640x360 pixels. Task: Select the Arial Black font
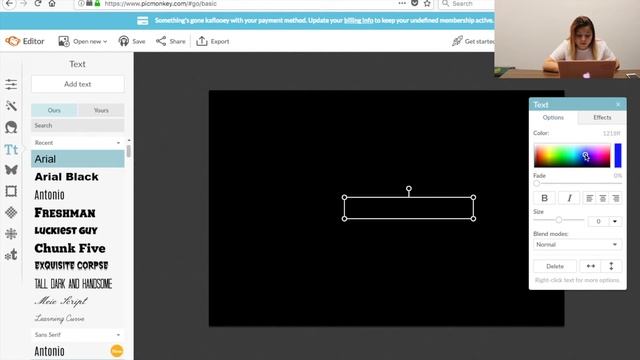point(78,177)
